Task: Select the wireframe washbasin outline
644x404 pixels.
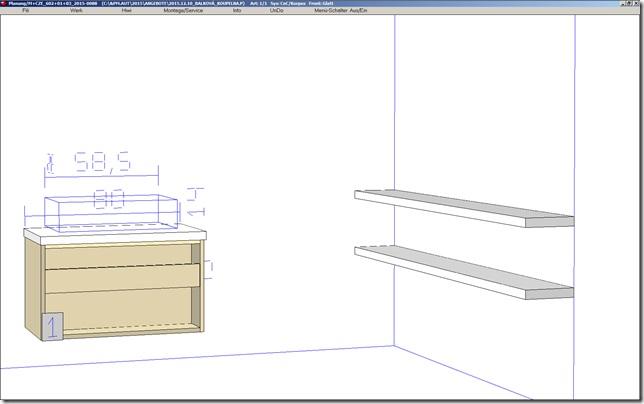Action: pyautogui.click(x=112, y=212)
